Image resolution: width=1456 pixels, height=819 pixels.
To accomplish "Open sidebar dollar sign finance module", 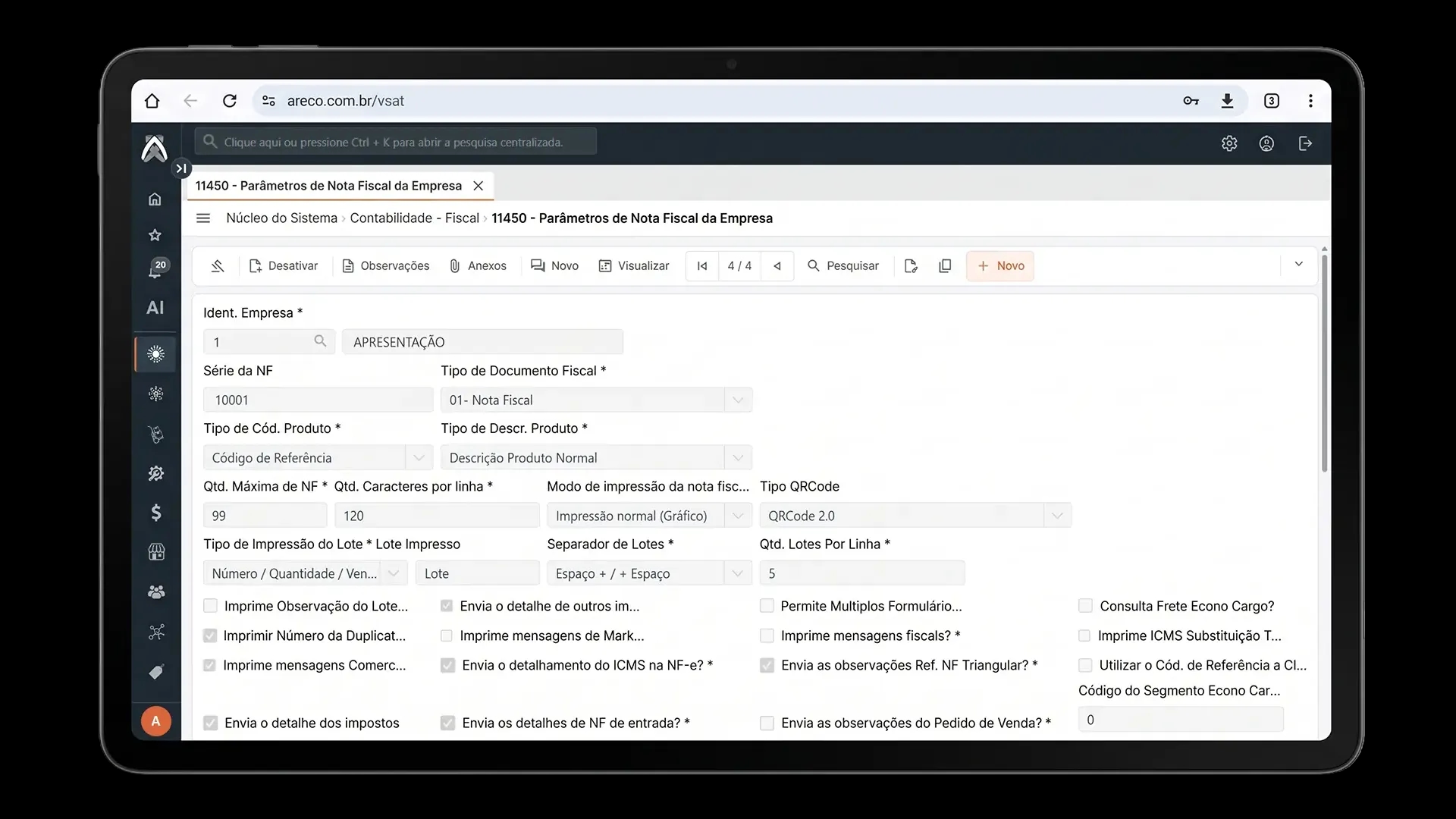I will pos(156,513).
